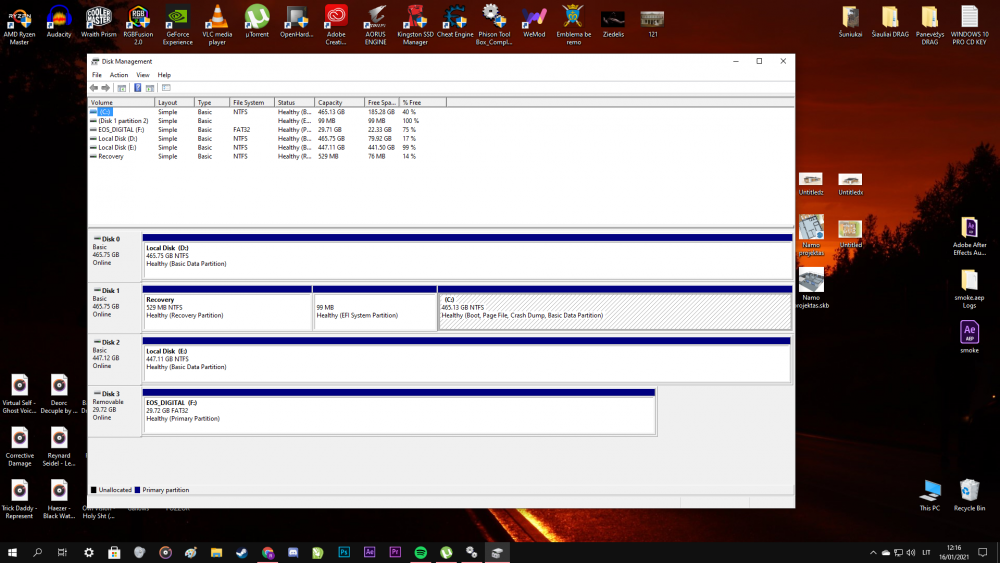The image size is (1000, 563).
Task: Sort by the File System column header
Action: pyautogui.click(x=252, y=102)
